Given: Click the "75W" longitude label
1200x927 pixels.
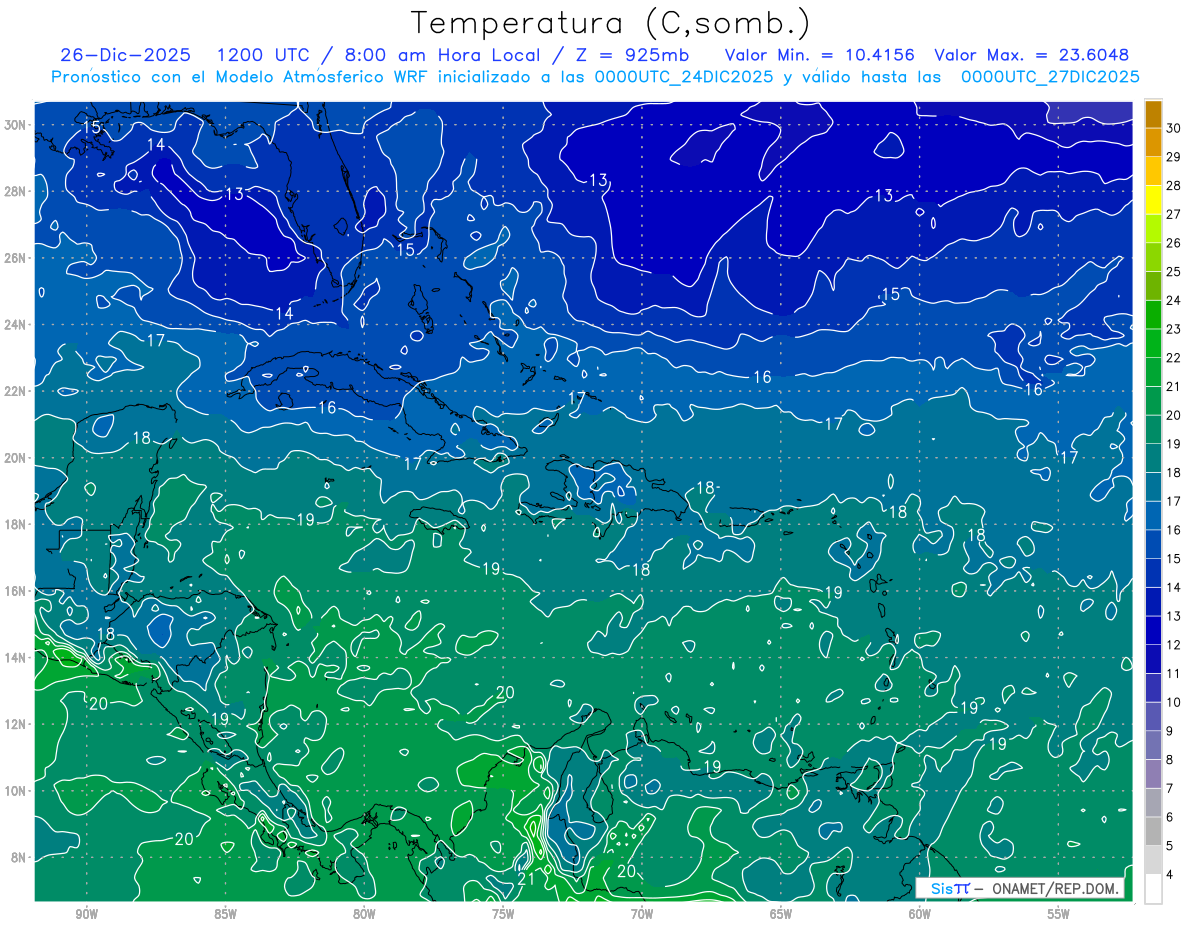Looking at the screenshot, I should (x=503, y=914).
